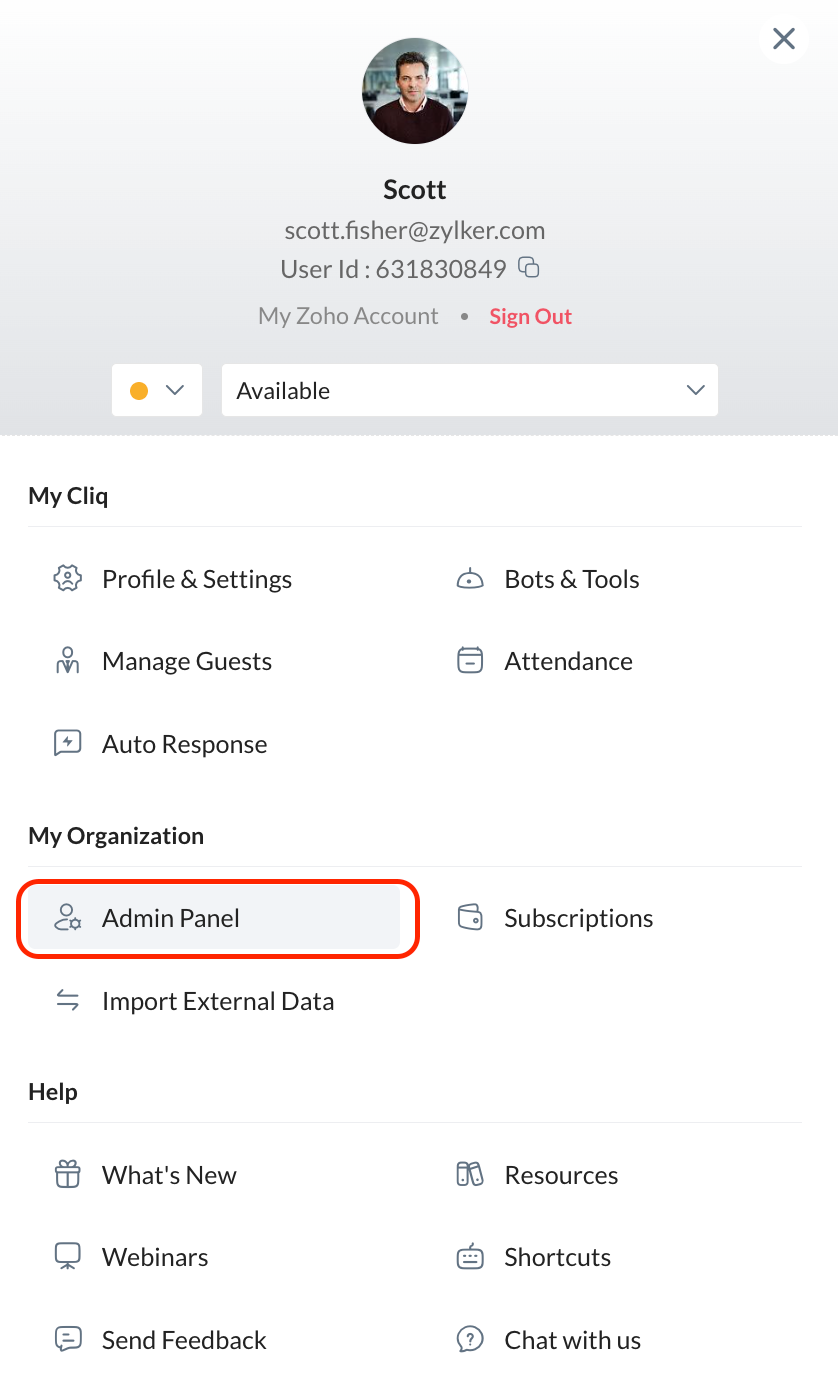This screenshot has height=1386, width=838.
Task: Close the profile panel
Action: coord(784,39)
